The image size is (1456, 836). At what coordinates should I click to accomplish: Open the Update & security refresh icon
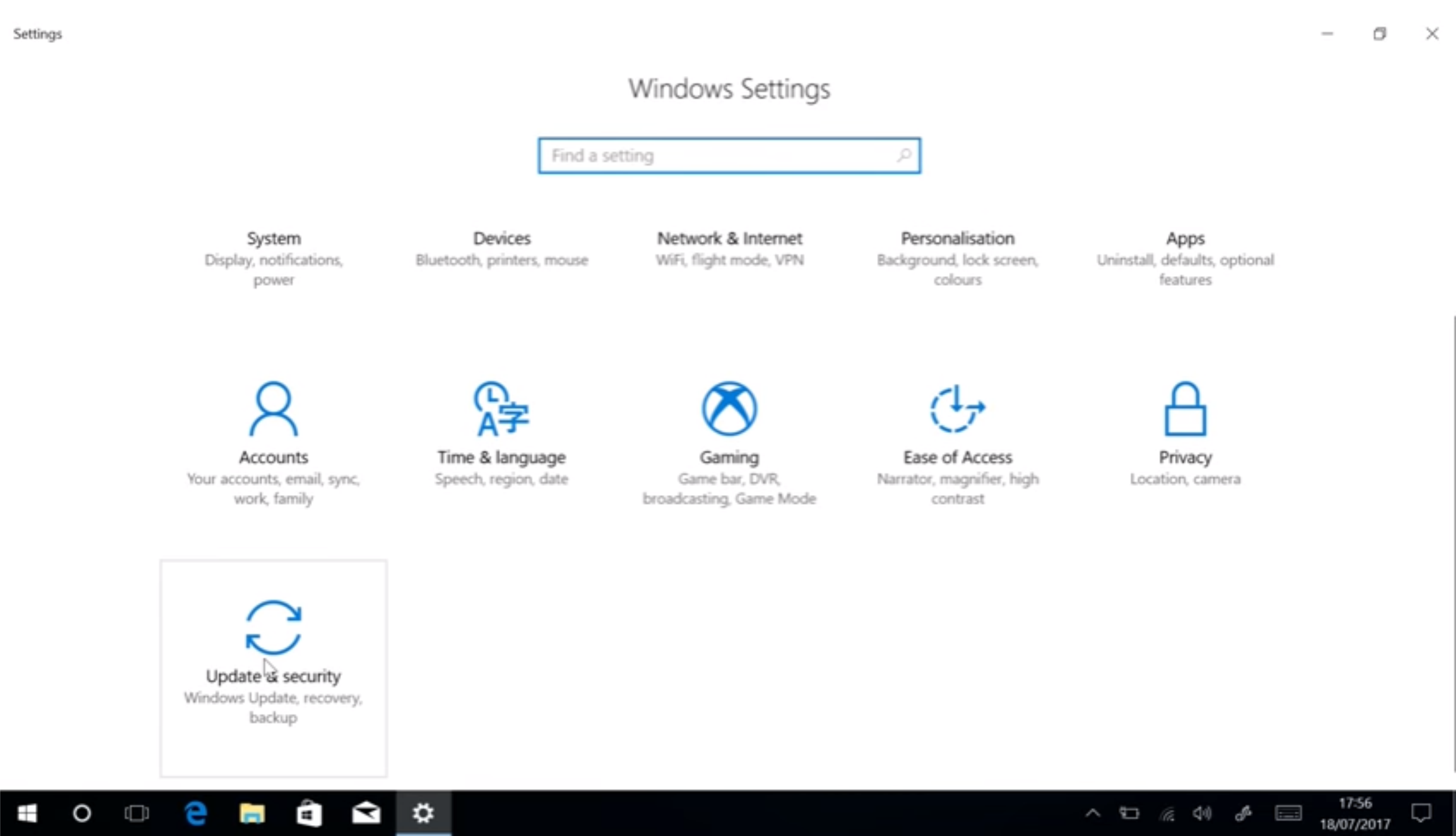click(x=273, y=628)
